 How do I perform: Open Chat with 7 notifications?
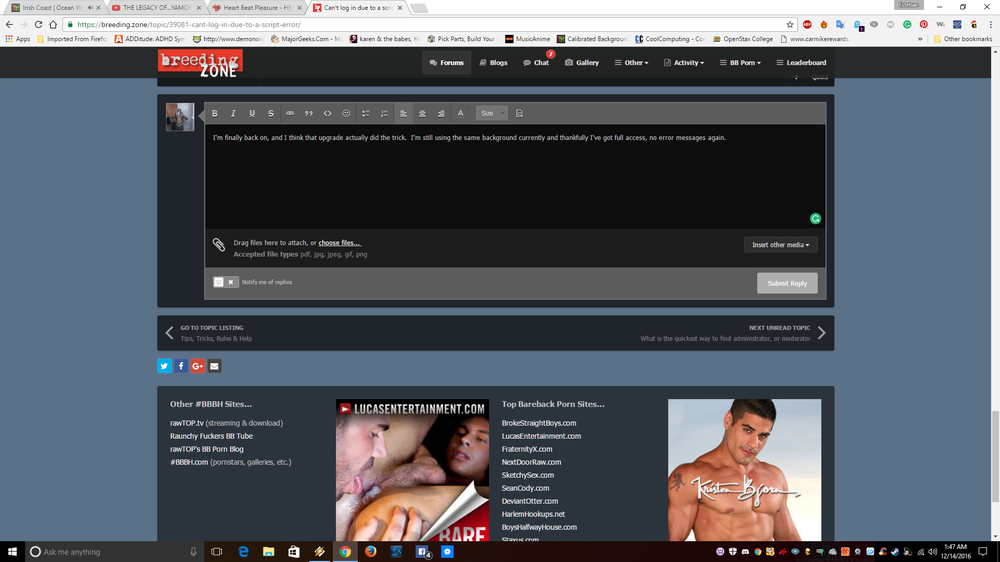point(536,63)
